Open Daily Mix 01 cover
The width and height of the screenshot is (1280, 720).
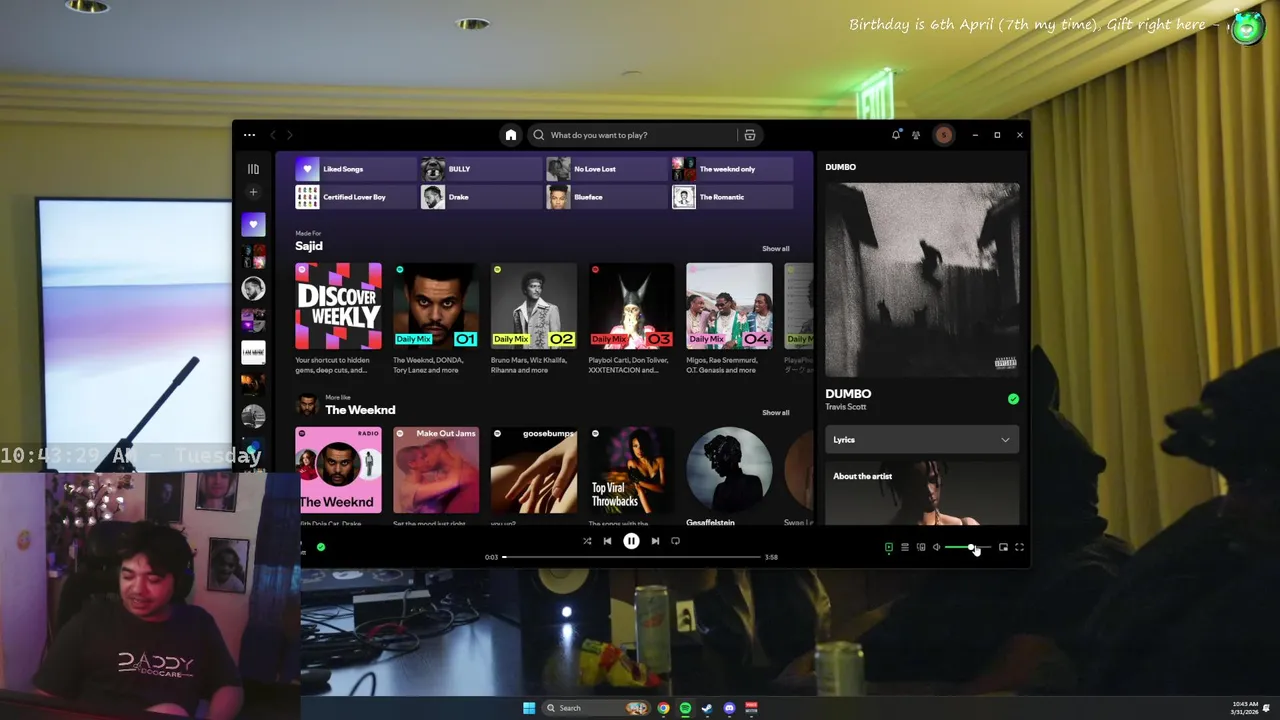pos(436,306)
